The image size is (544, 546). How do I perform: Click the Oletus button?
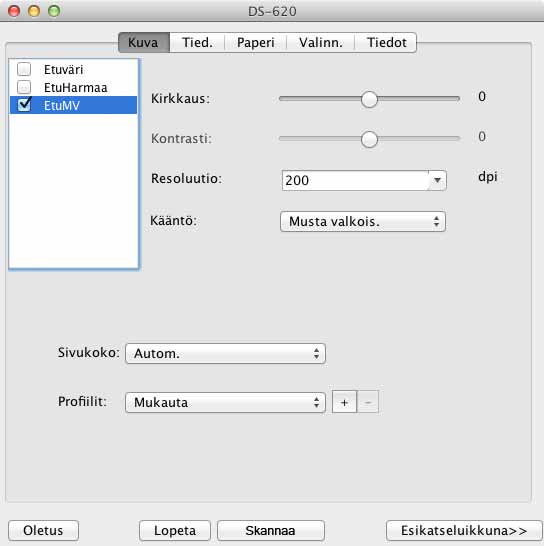click(x=44, y=530)
